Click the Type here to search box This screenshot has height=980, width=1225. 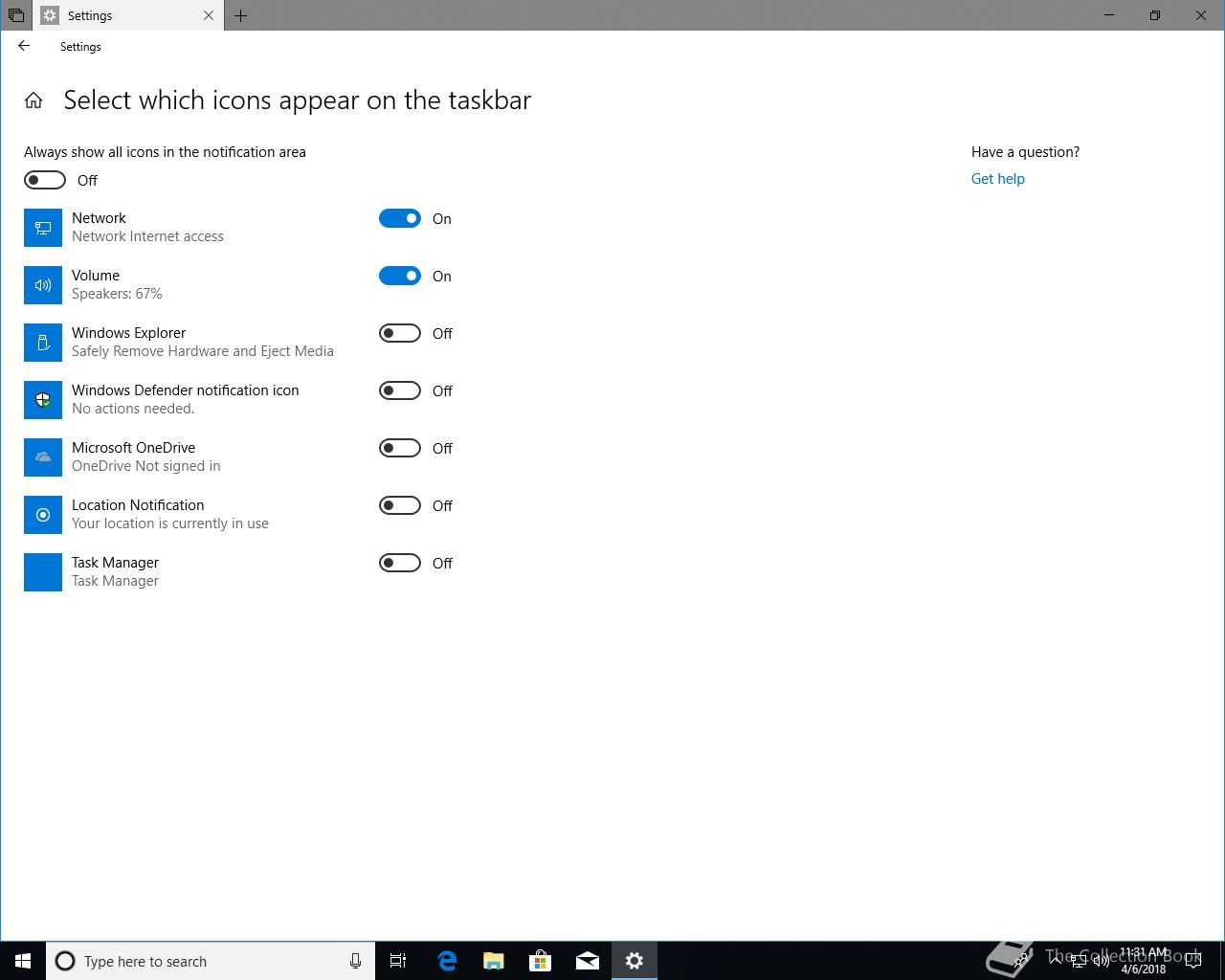(x=211, y=961)
